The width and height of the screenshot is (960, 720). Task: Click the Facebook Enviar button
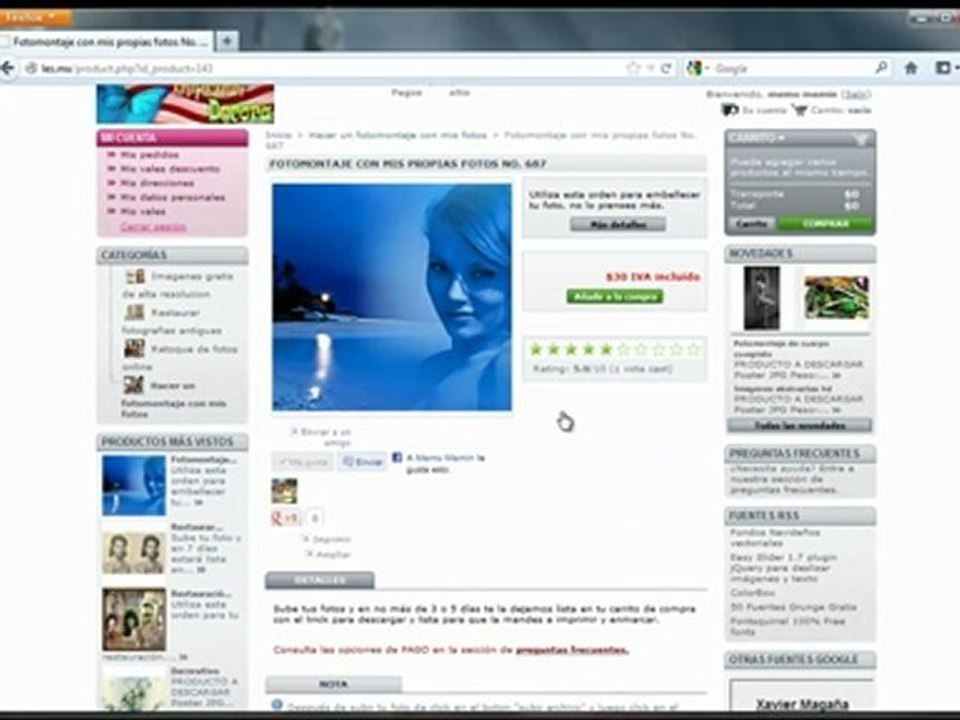coord(362,462)
